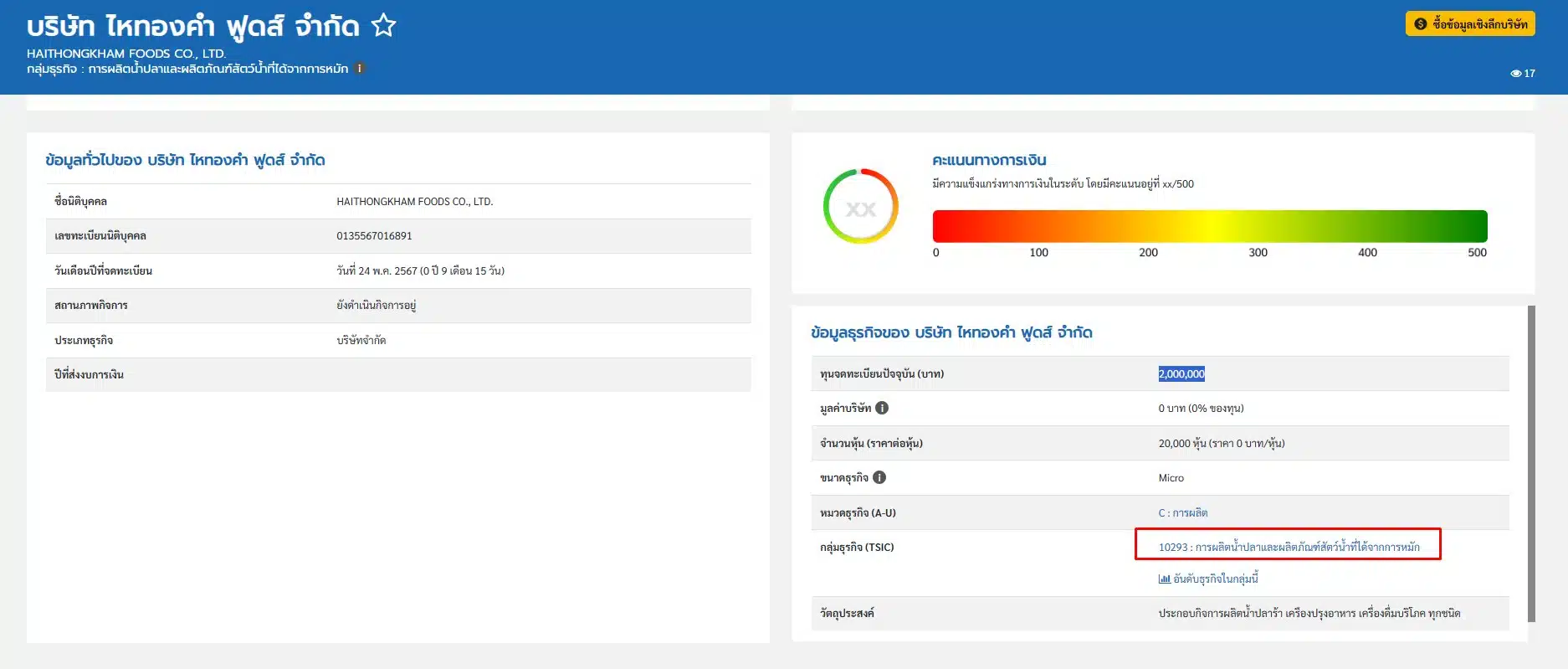Screen dimensions: 1568x669
Task: Click the ข้อมูลธุรกิจของ บริษัท section heading
Action: (951, 332)
